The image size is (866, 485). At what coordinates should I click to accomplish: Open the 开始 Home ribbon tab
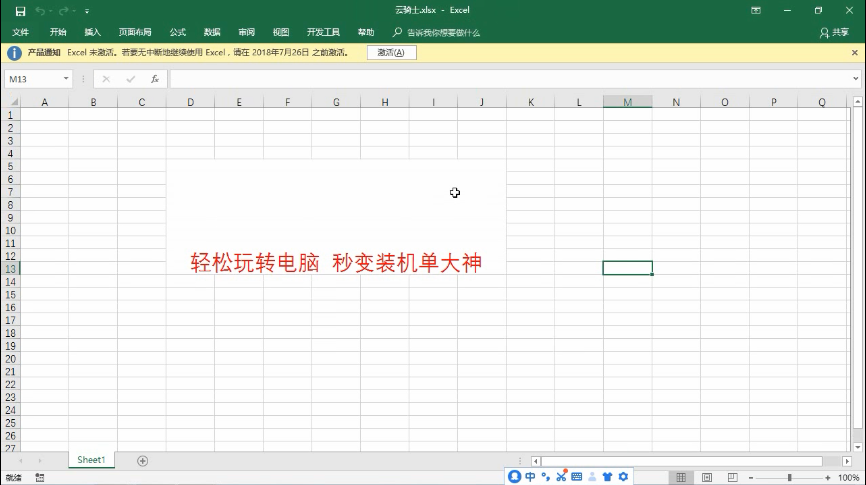click(x=57, y=33)
